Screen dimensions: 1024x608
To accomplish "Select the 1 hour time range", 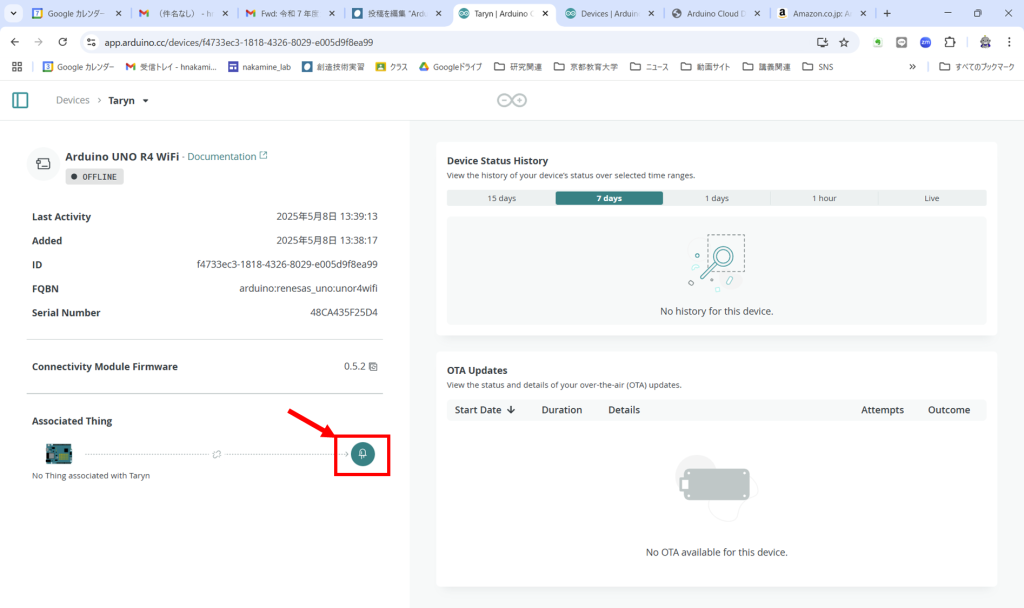I will pyautogui.click(x=824, y=198).
